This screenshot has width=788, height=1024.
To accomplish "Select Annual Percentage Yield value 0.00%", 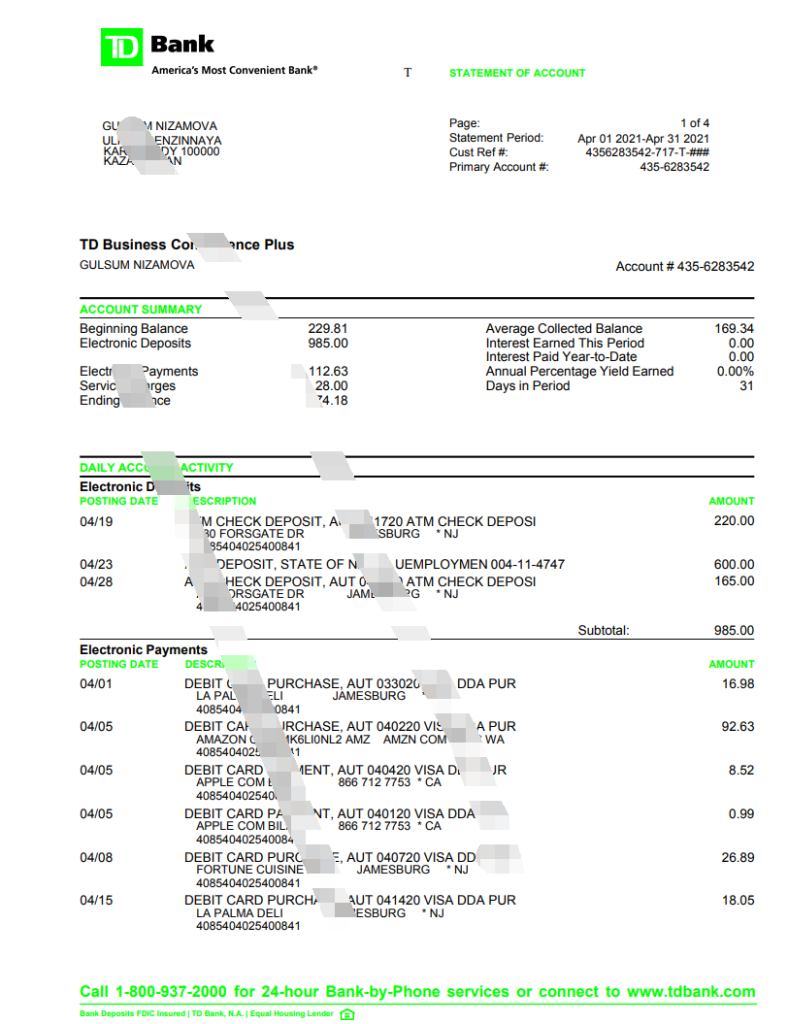I will coord(735,371).
